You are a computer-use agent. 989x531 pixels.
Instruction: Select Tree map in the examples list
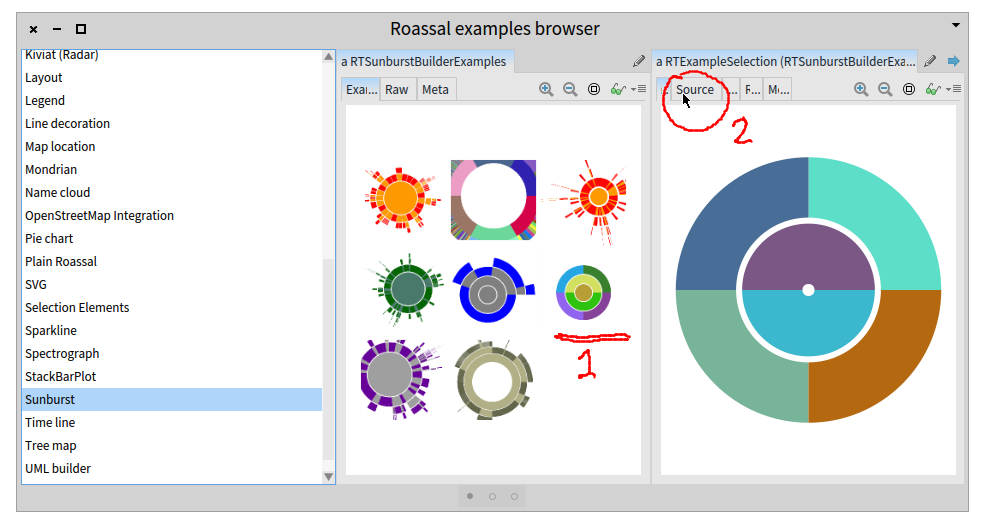51,446
